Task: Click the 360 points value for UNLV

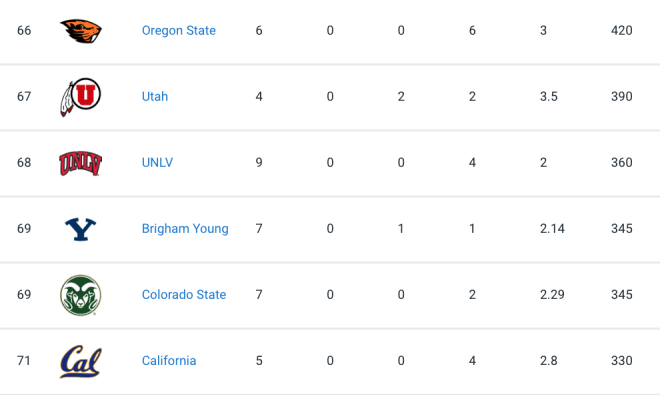Action: click(x=622, y=163)
